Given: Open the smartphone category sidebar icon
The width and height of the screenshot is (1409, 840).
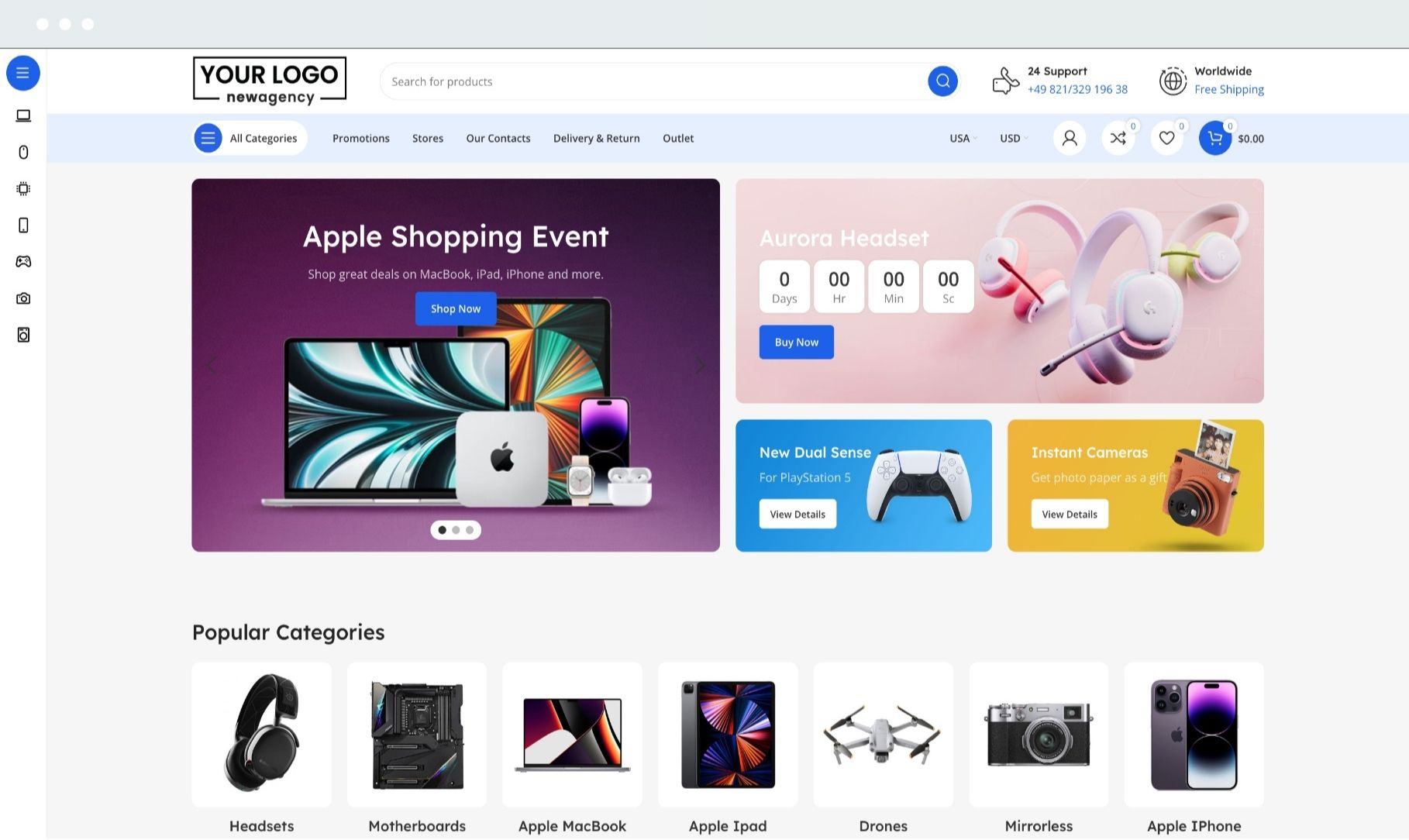Looking at the screenshot, I should click(23, 225).
